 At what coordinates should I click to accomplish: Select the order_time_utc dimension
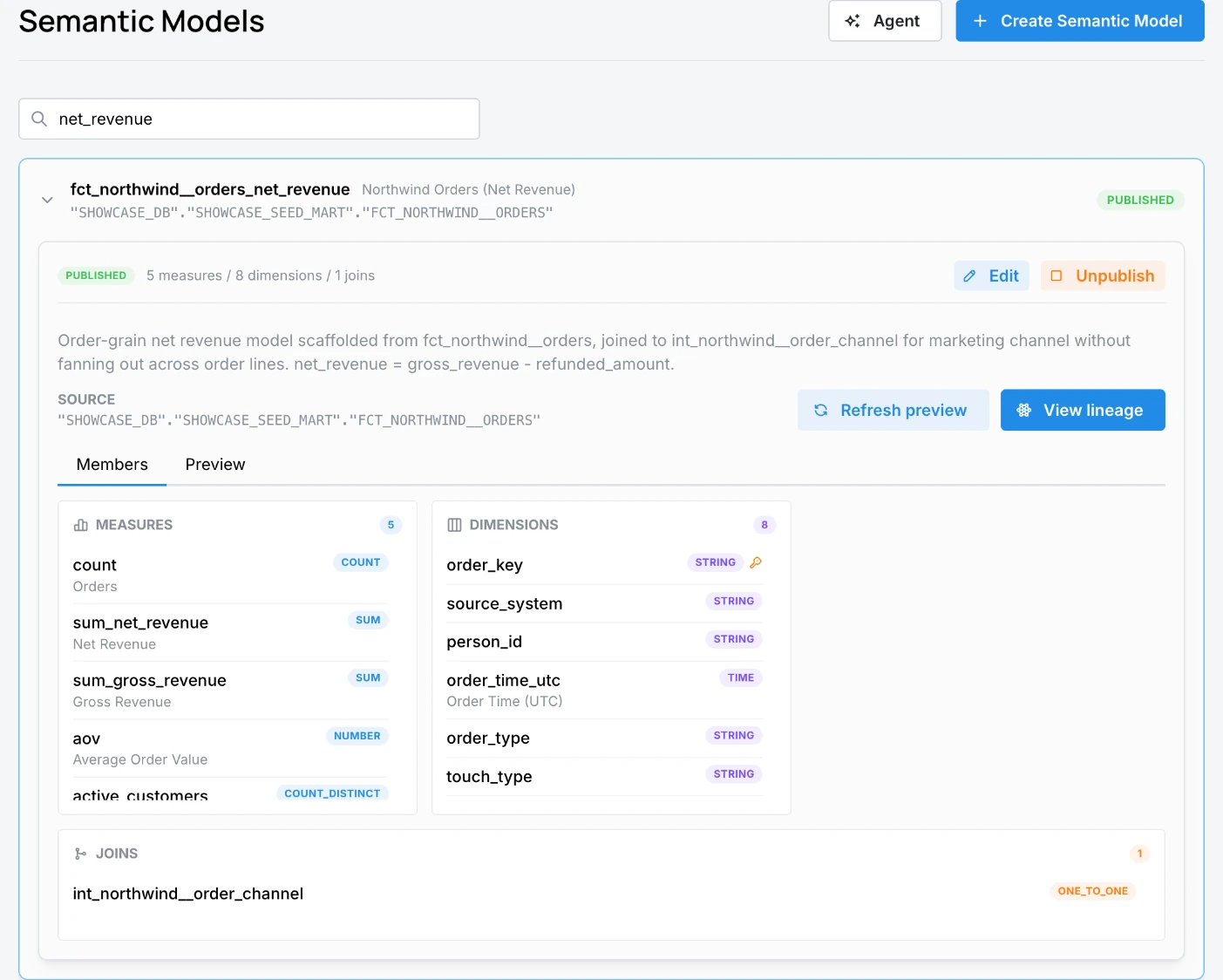(604, 690)
